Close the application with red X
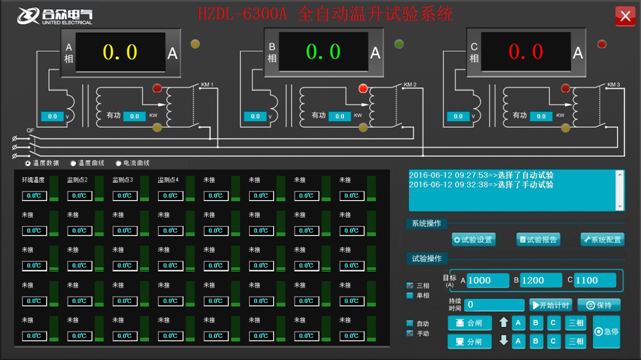The image size is (641, 360). (x=625, y=16)
